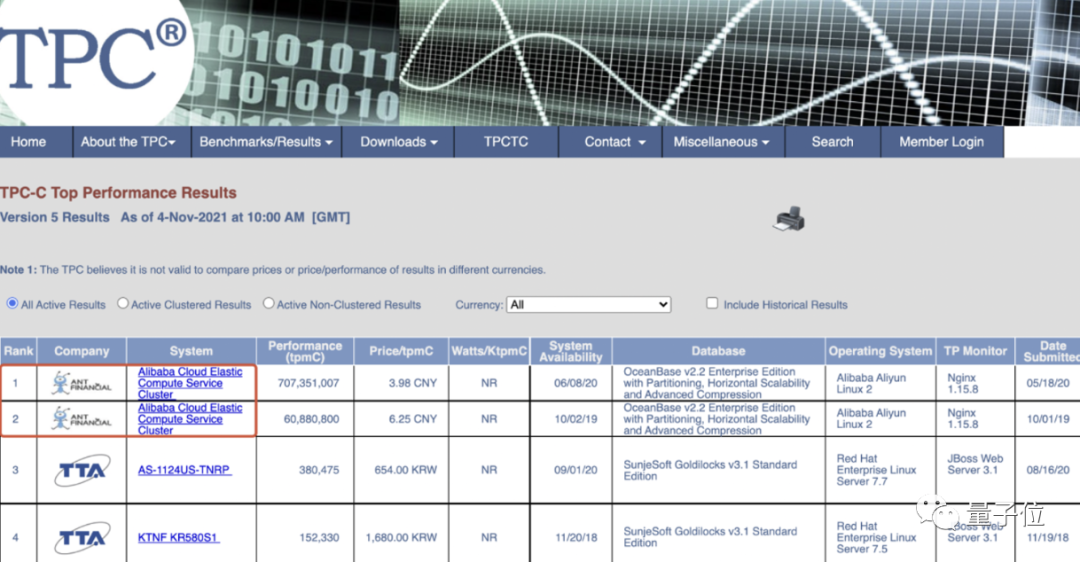Image resolution: width=1080 pixels, height=562 pixels.
Task: Click the 11/20/18 availability date
Action: tap(576, 537)
